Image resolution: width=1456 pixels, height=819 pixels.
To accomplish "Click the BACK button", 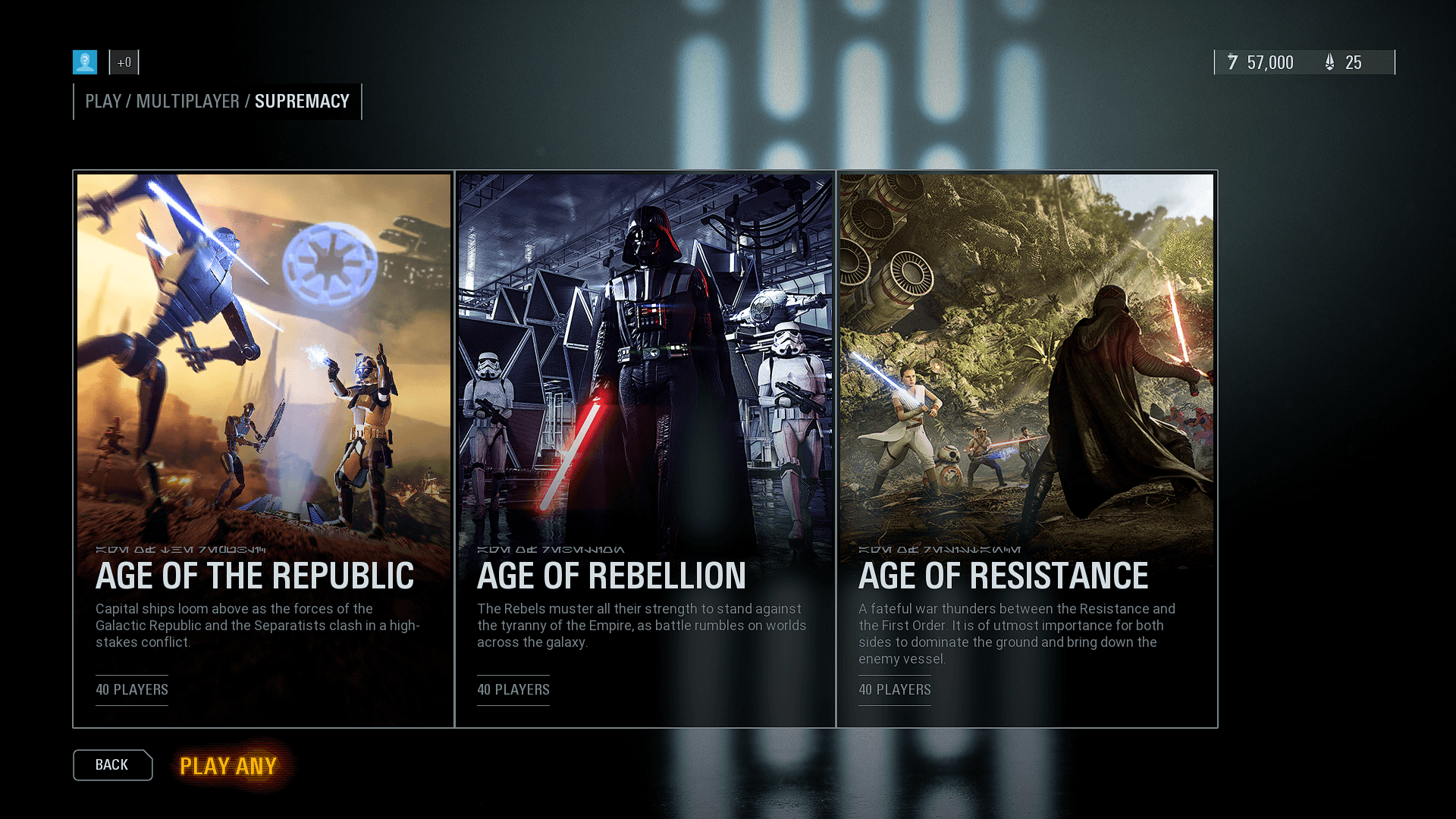I will click(x=112, y=765).
